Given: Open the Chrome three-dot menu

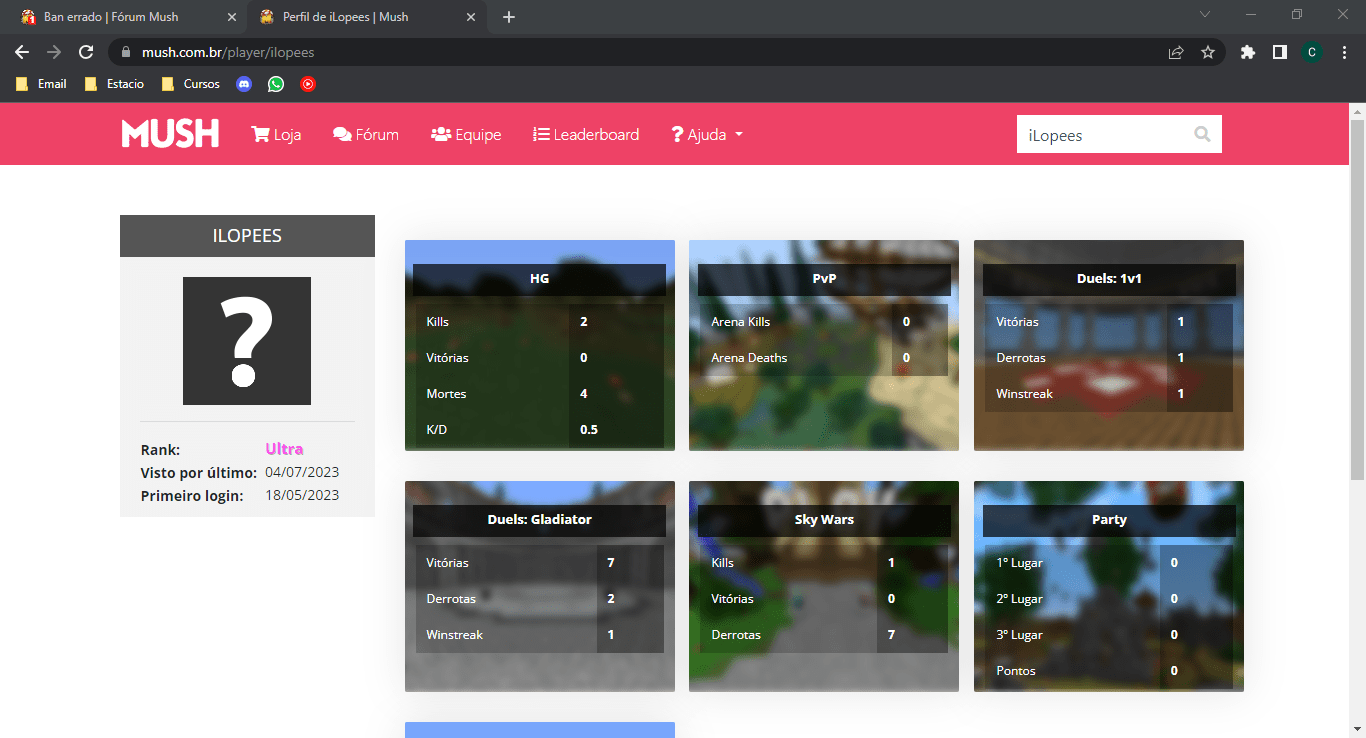Looking at the screenshot, I should tap(1344, 52).
